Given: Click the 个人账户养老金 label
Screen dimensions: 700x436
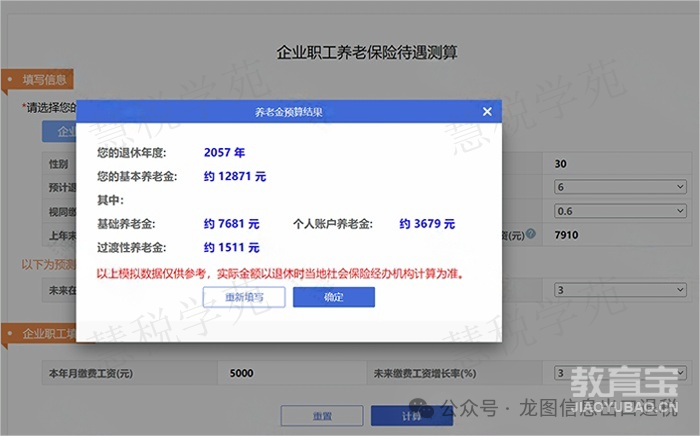Looking at the screenshot, I should pyautogui.click(x=333, y=224).
